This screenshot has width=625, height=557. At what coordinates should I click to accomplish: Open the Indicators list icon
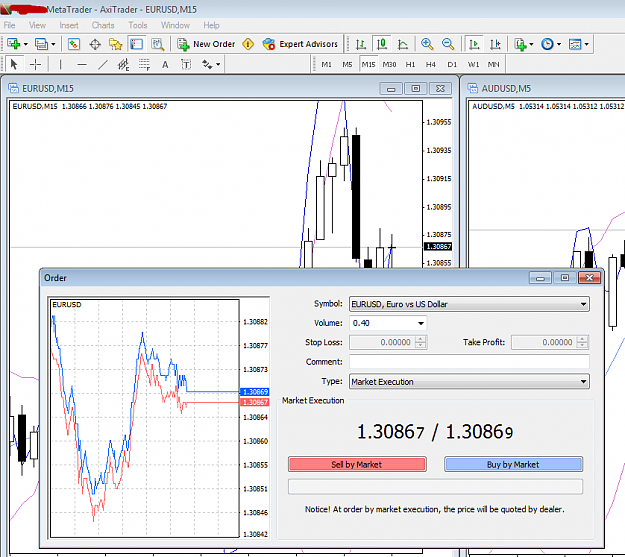[x=521, y=44]
